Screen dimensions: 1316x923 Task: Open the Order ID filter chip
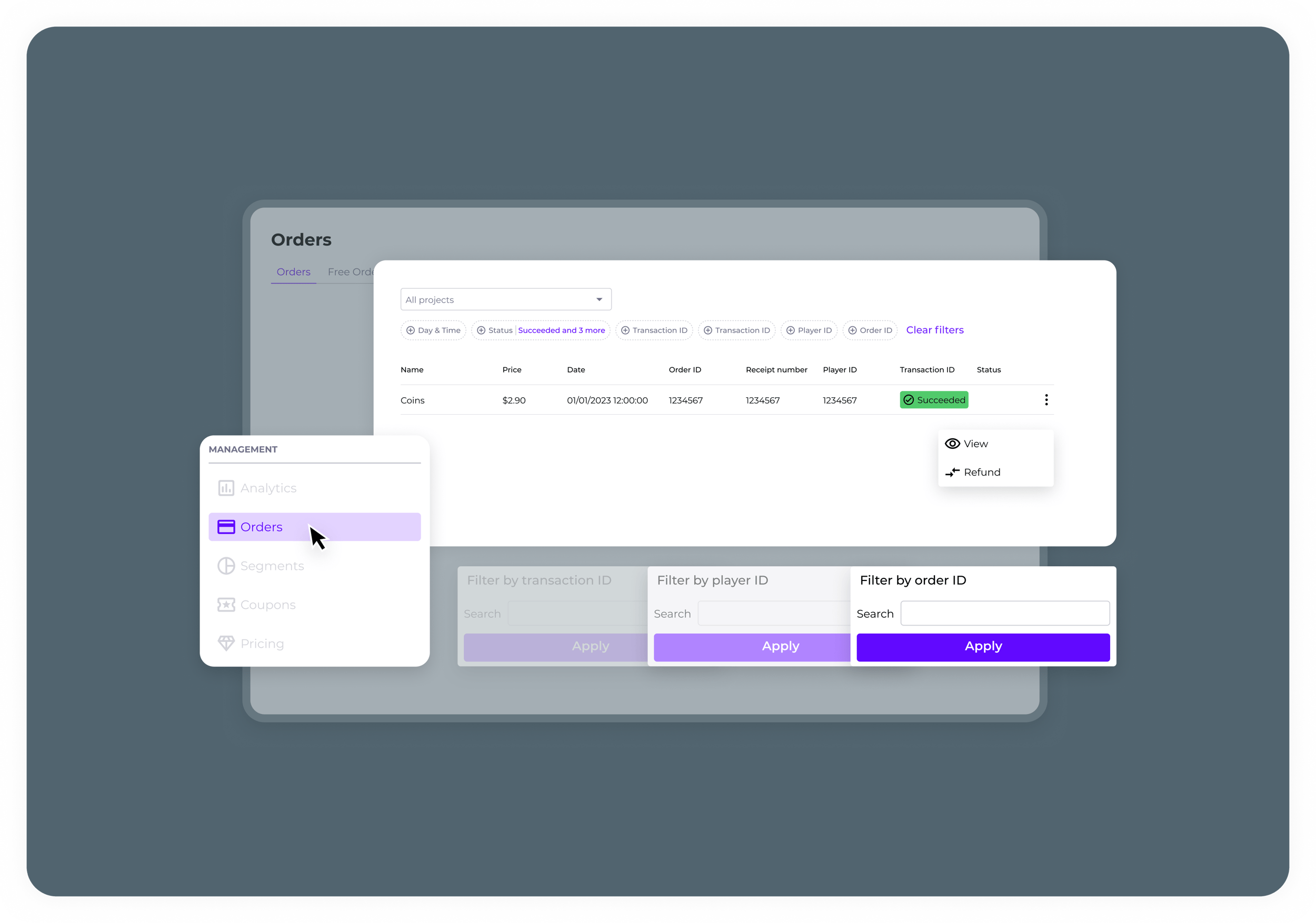coord(870,330)
